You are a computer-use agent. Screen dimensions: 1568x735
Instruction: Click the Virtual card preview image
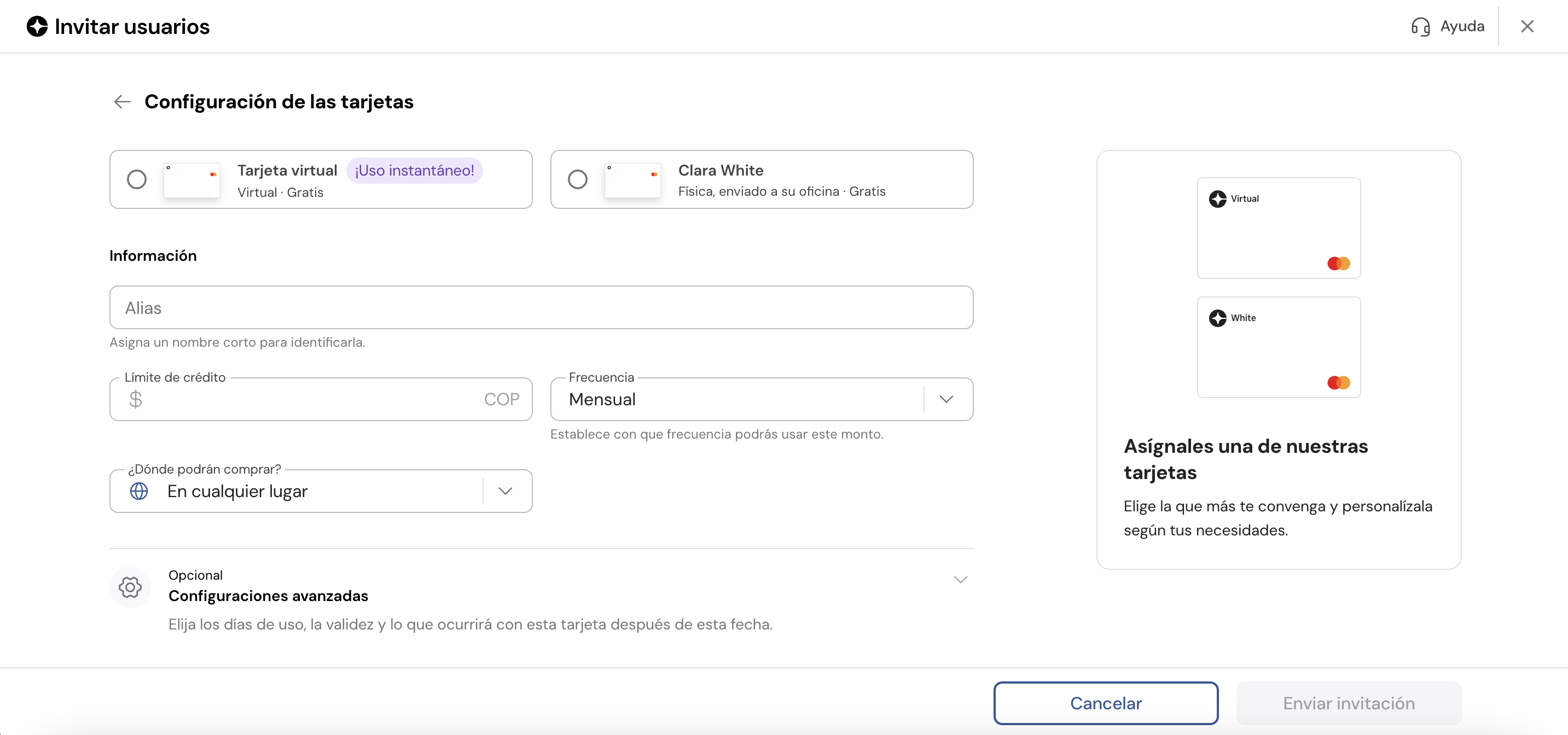pos(1278,228)
